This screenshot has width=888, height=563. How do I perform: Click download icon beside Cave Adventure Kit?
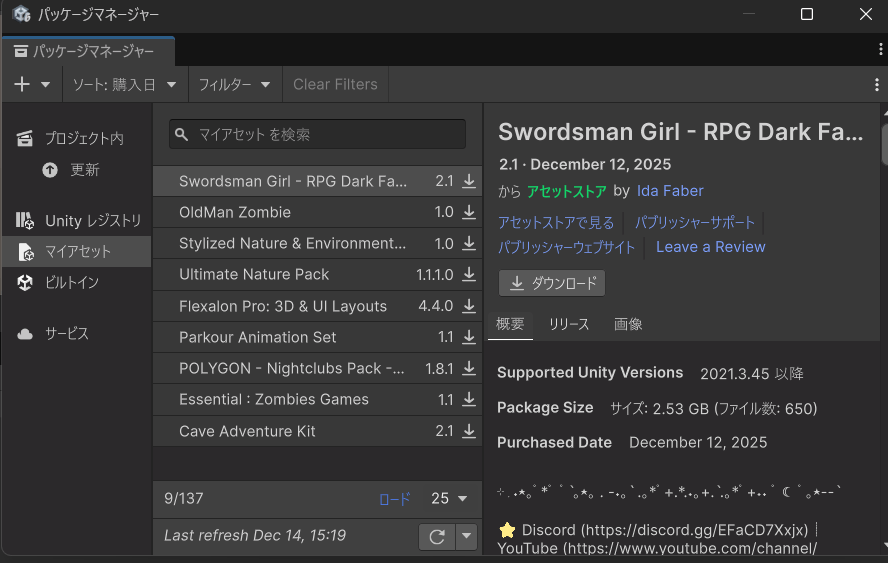tap(469, 431)
